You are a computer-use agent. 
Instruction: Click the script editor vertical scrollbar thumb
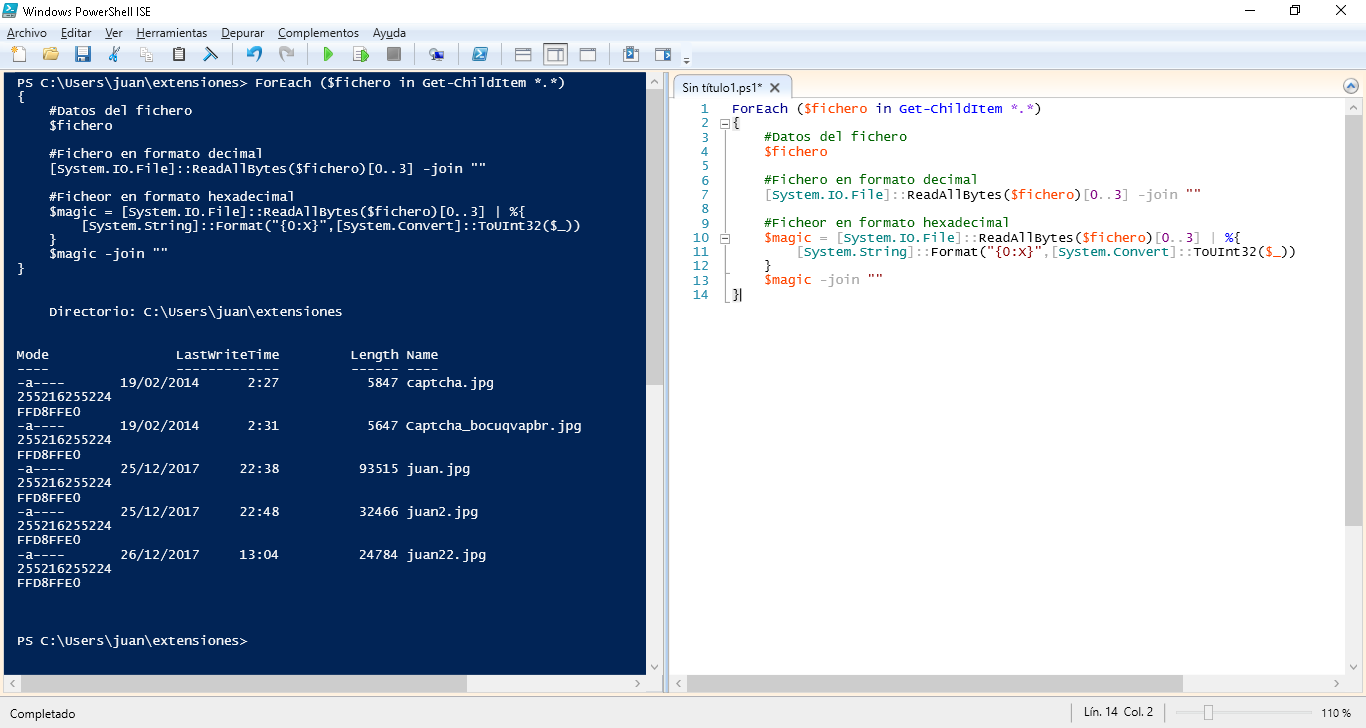pos(1351,318)
